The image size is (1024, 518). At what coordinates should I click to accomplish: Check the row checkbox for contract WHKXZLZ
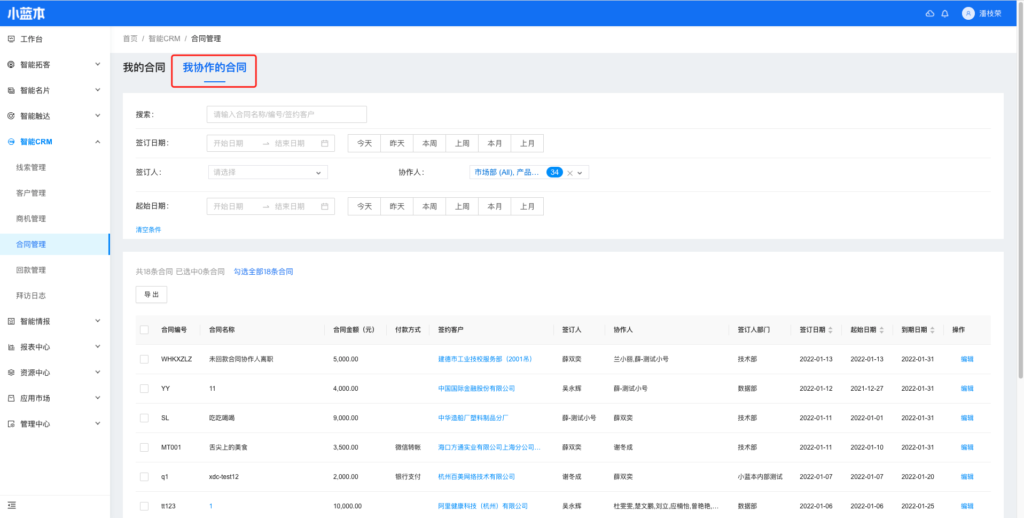pos(145,358)
